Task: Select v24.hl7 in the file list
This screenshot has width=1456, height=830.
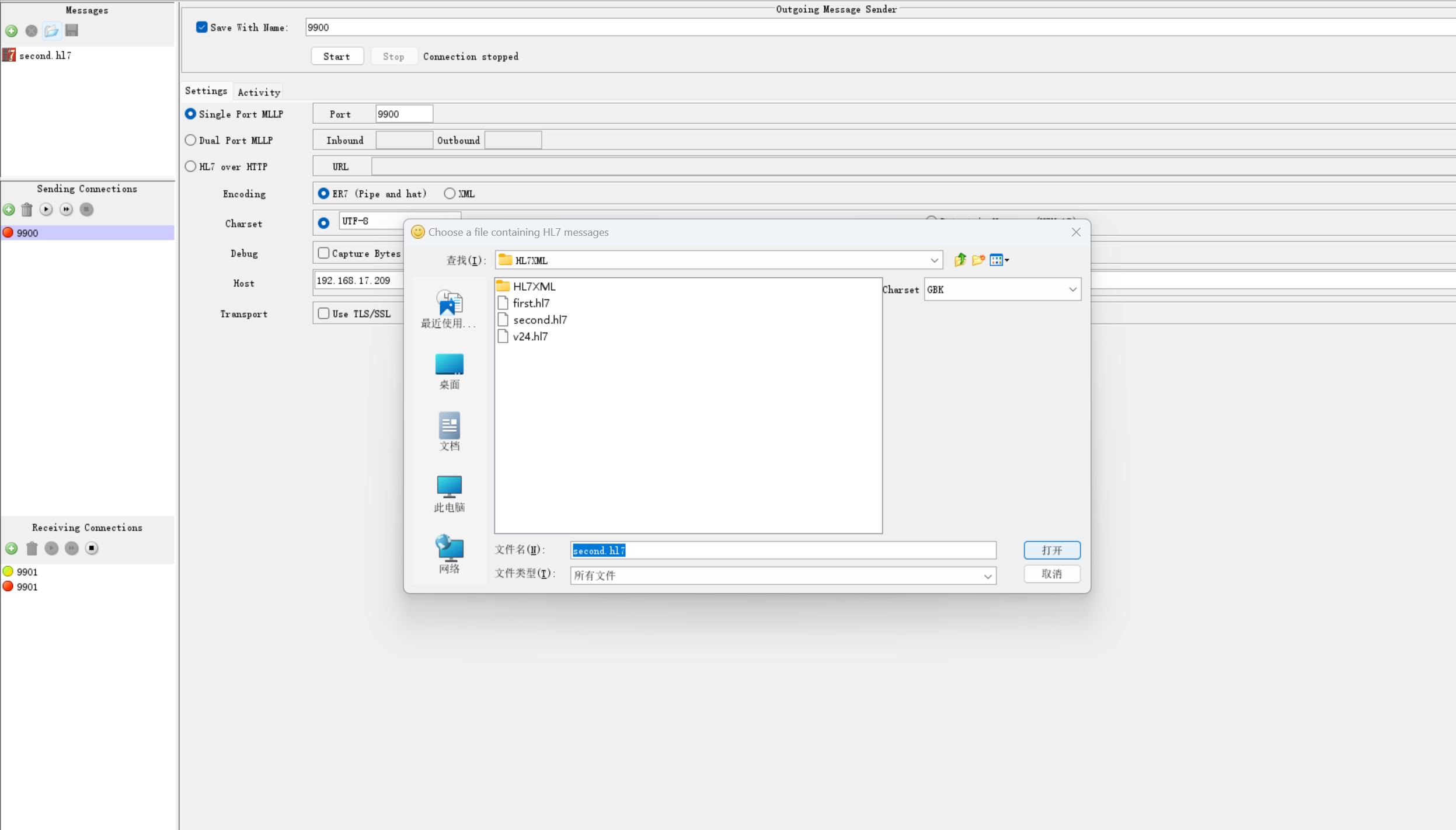Action: tap(530, 337)
